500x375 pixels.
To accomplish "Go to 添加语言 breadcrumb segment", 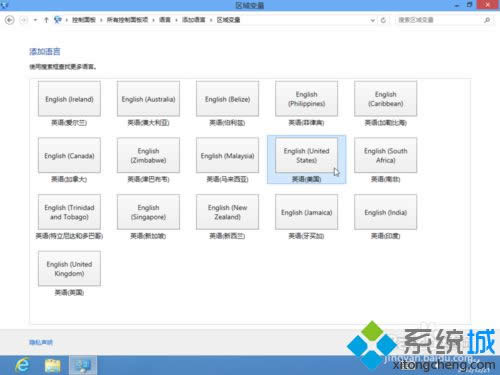I will pos(193,20).
